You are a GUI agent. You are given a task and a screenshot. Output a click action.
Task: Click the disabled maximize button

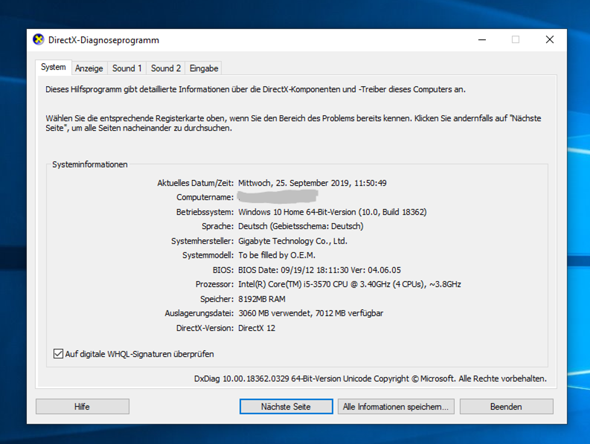tap(515, 40)
